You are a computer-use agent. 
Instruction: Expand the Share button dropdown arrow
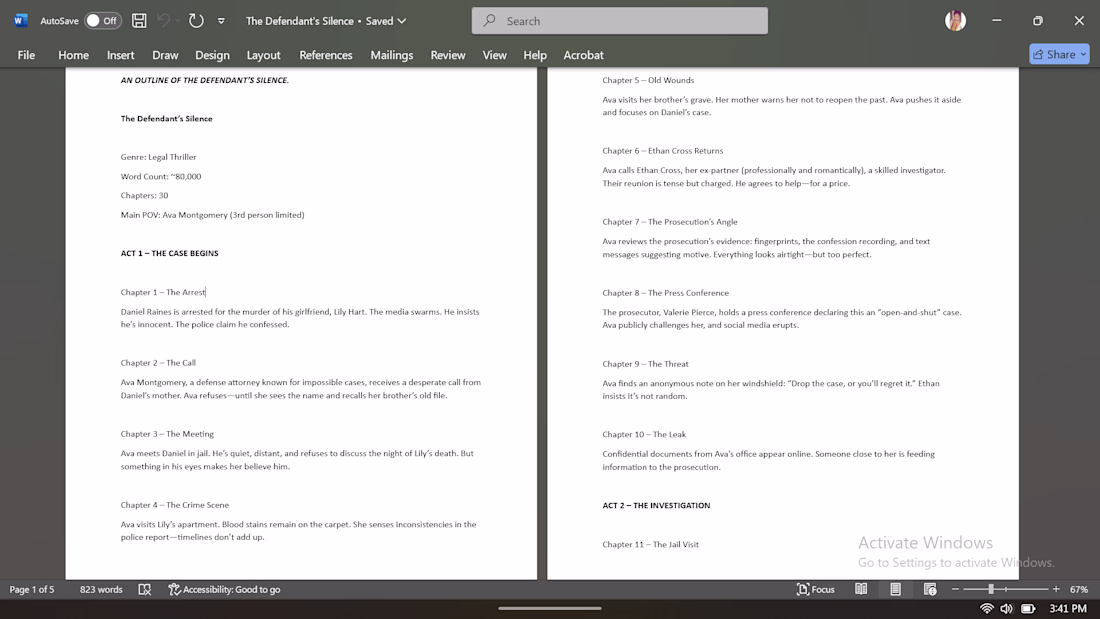pyautogui.click(x=1084, y=54)
